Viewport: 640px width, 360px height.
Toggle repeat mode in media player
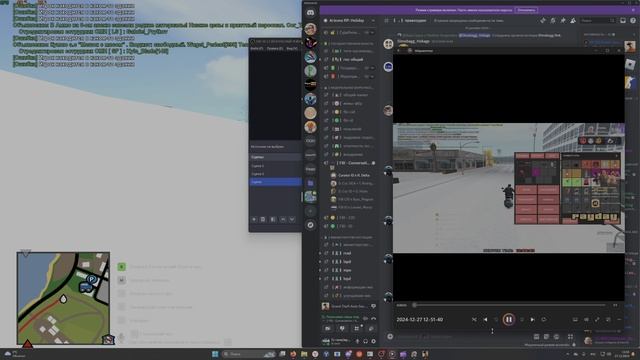click(x=544, y=320)
